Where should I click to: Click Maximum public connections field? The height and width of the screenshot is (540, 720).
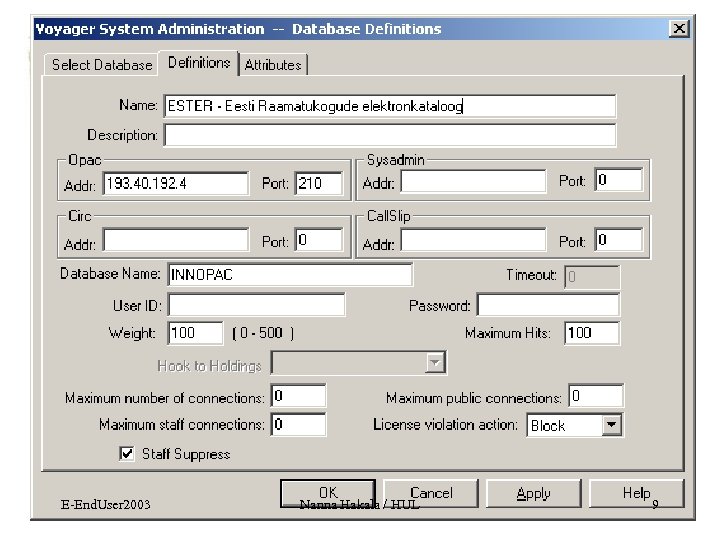point(596,396)
